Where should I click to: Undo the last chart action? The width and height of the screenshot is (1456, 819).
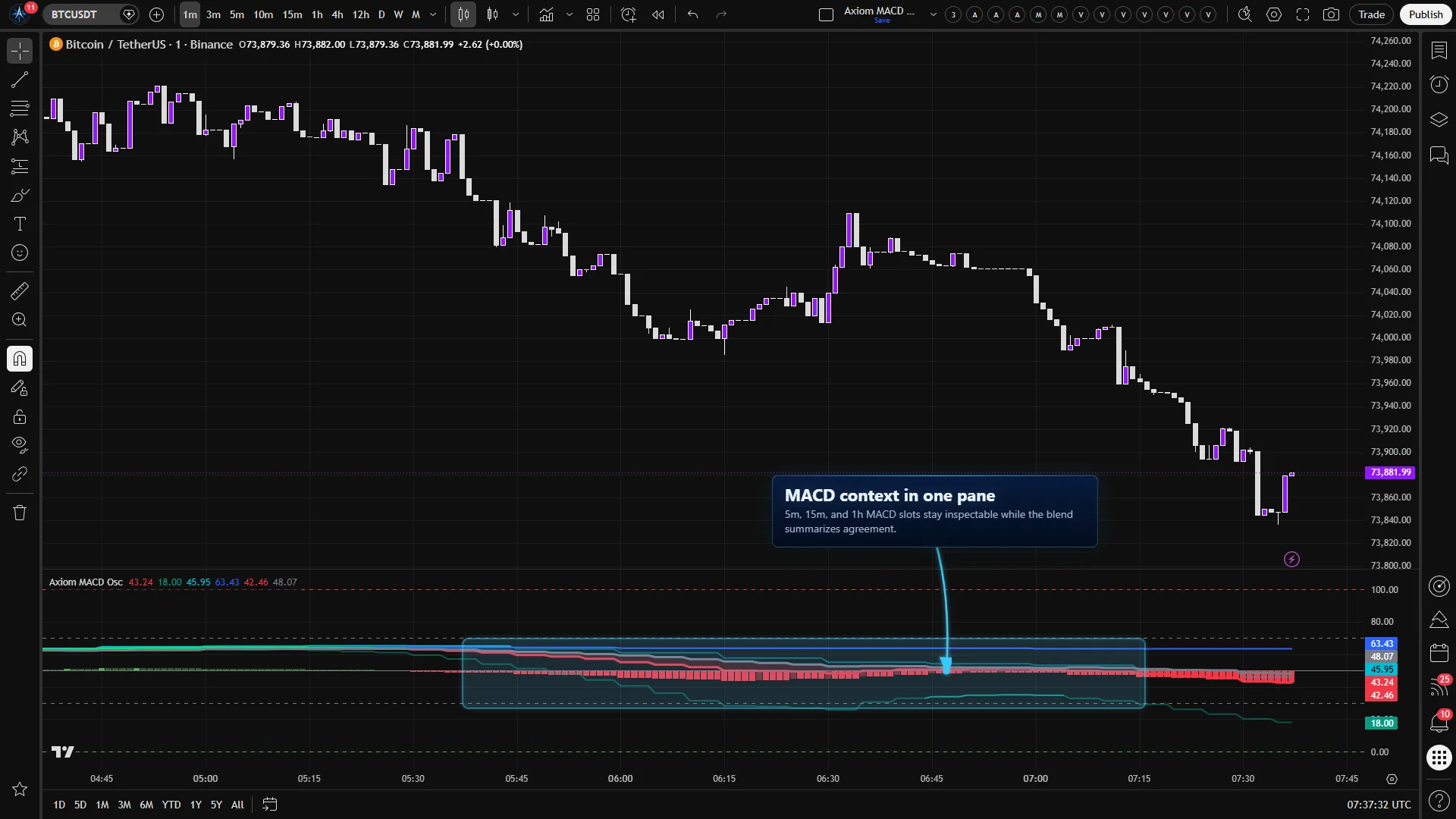692,14
